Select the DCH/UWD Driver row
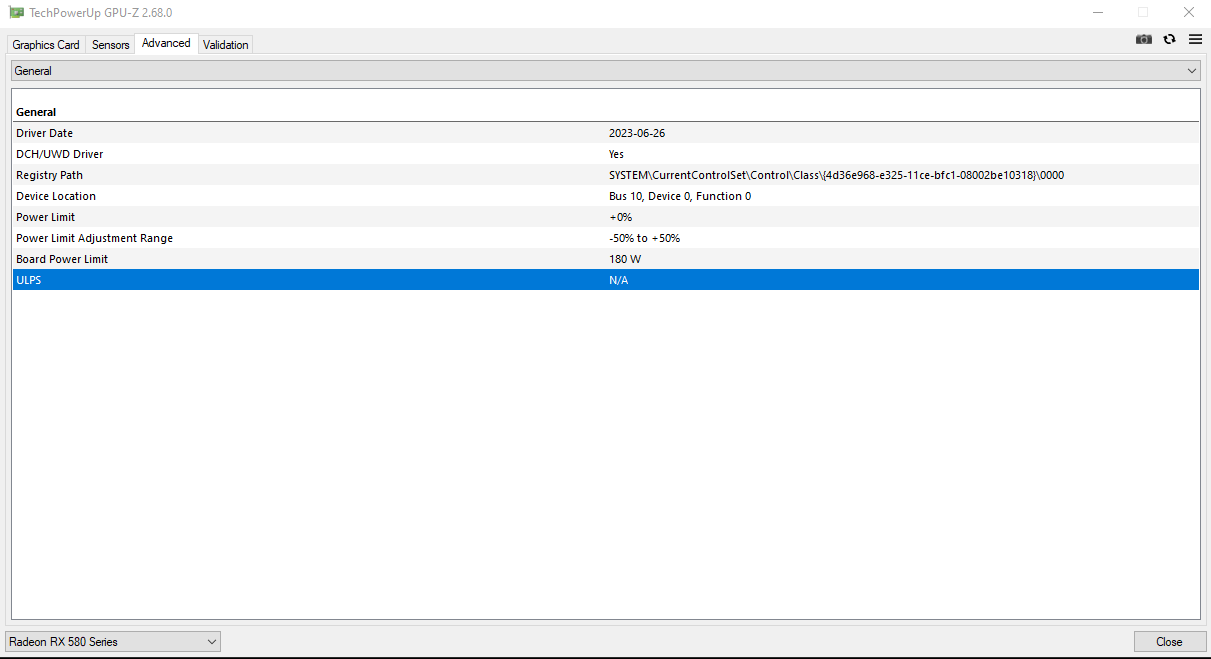The height and width of the screenshot is (659, 1211). pyautogui.click(x=606, y=154)
